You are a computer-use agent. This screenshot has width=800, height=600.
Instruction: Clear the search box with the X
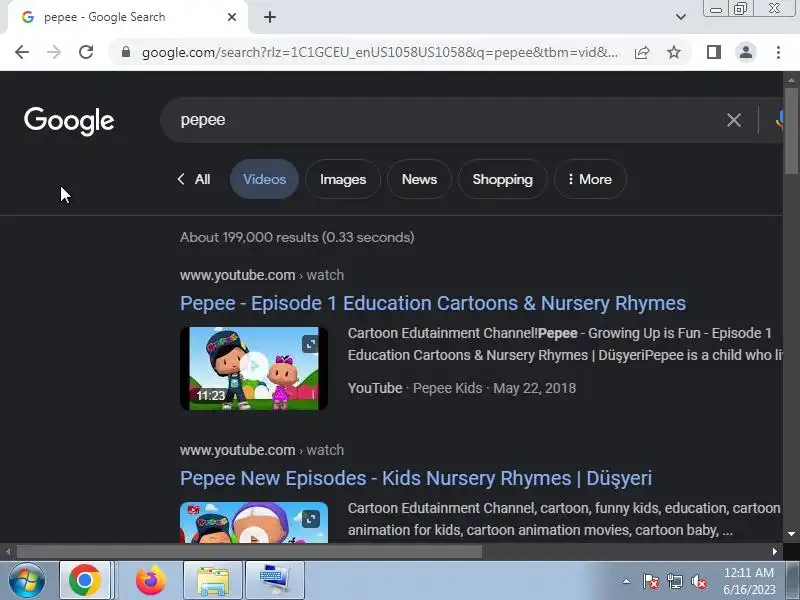coord(734,120)
